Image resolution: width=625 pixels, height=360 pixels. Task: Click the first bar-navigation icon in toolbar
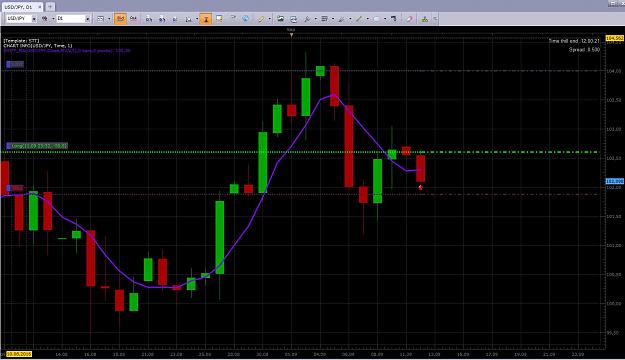(149, 19)
